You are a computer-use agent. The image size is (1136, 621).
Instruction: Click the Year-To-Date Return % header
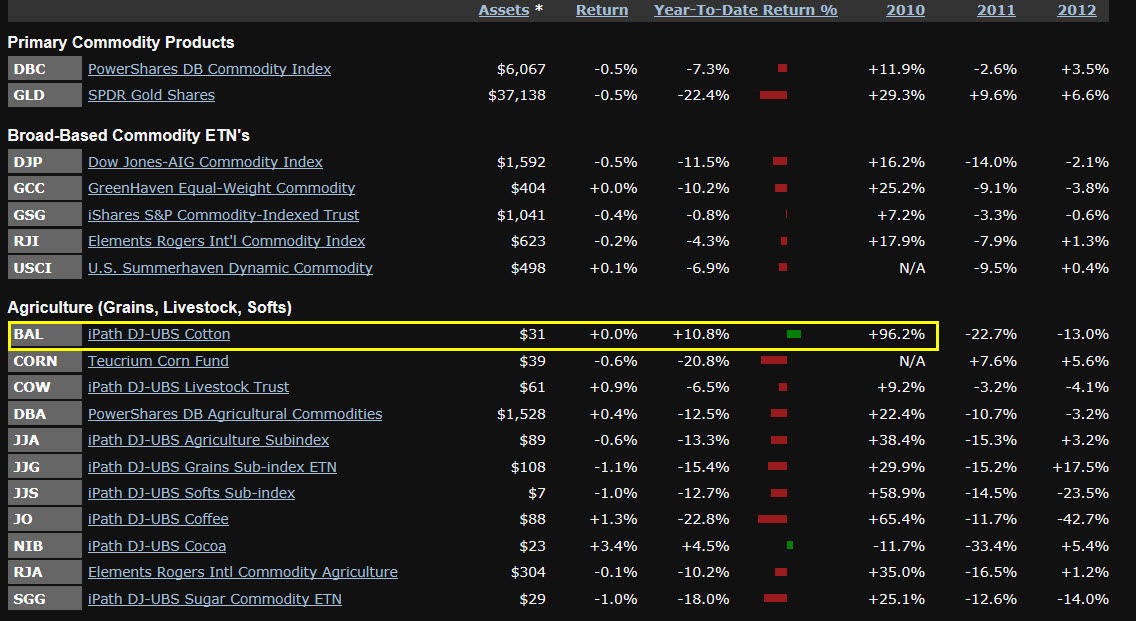[745, 10]
